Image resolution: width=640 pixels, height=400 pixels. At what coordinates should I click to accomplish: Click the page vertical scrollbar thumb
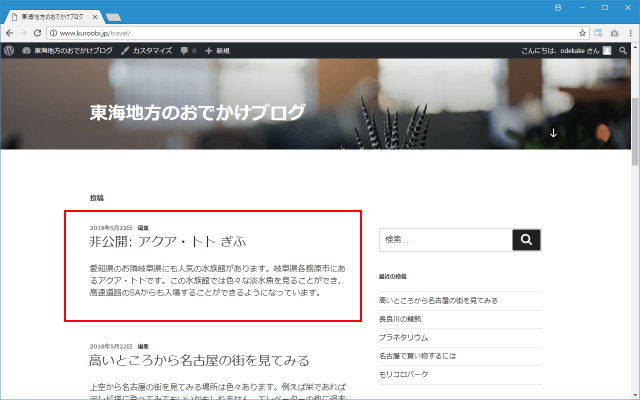point(635,131)
